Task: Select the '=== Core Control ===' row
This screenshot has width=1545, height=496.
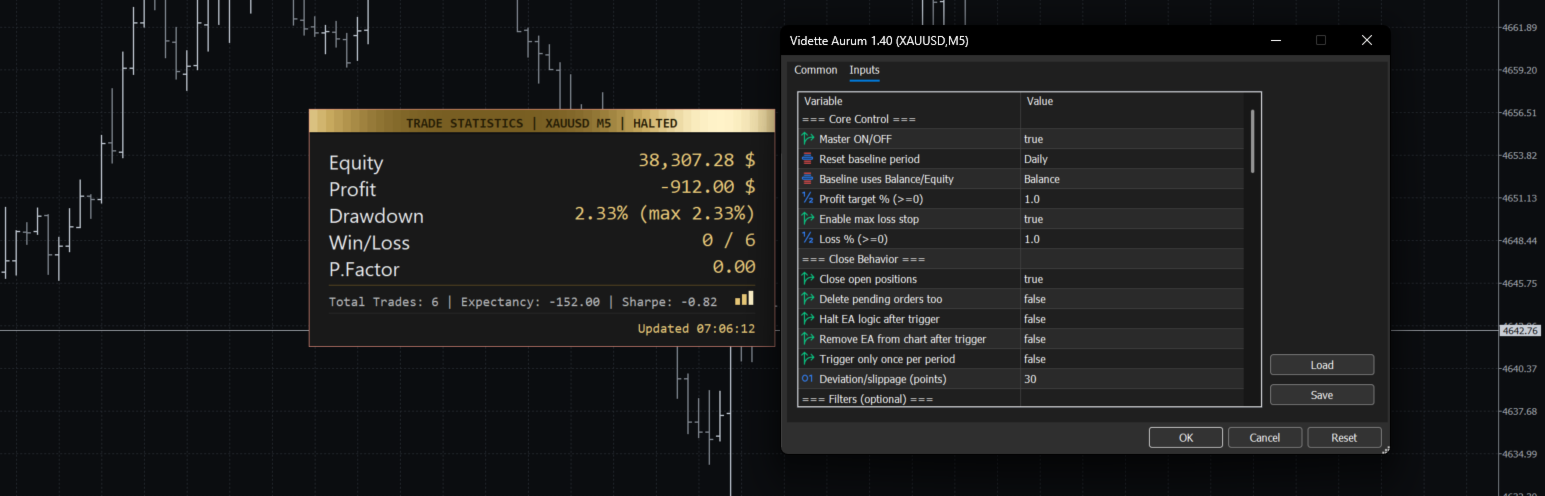Action: [1021, 119]
